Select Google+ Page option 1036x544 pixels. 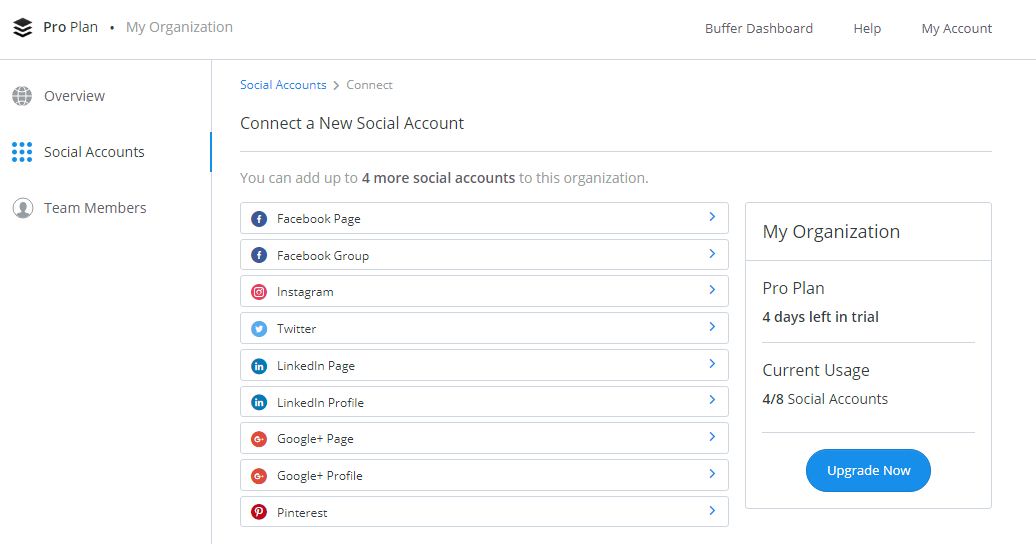(484, 438)
